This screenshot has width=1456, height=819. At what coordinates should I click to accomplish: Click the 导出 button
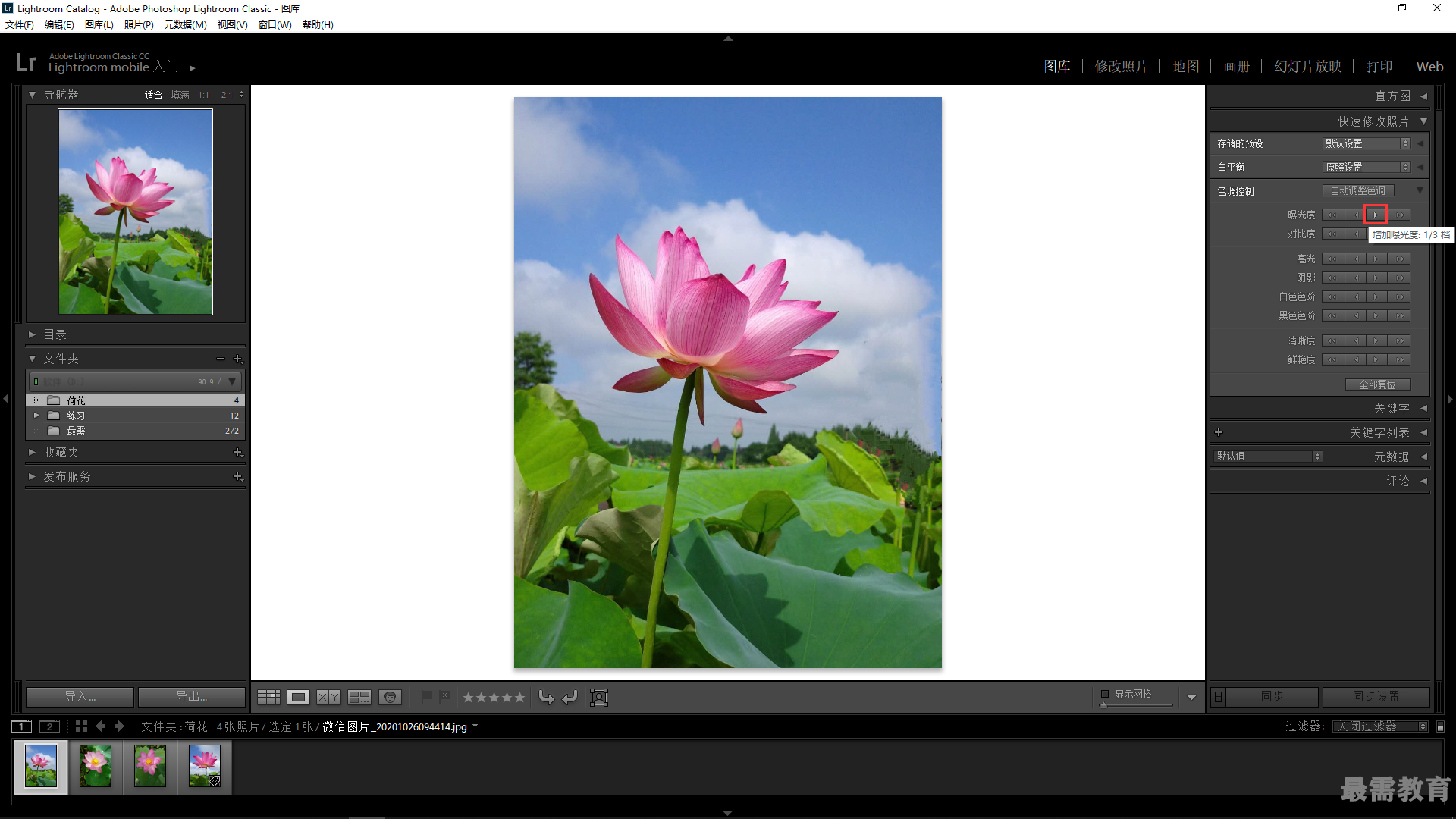pyautogui.click(x=192, y=696)
